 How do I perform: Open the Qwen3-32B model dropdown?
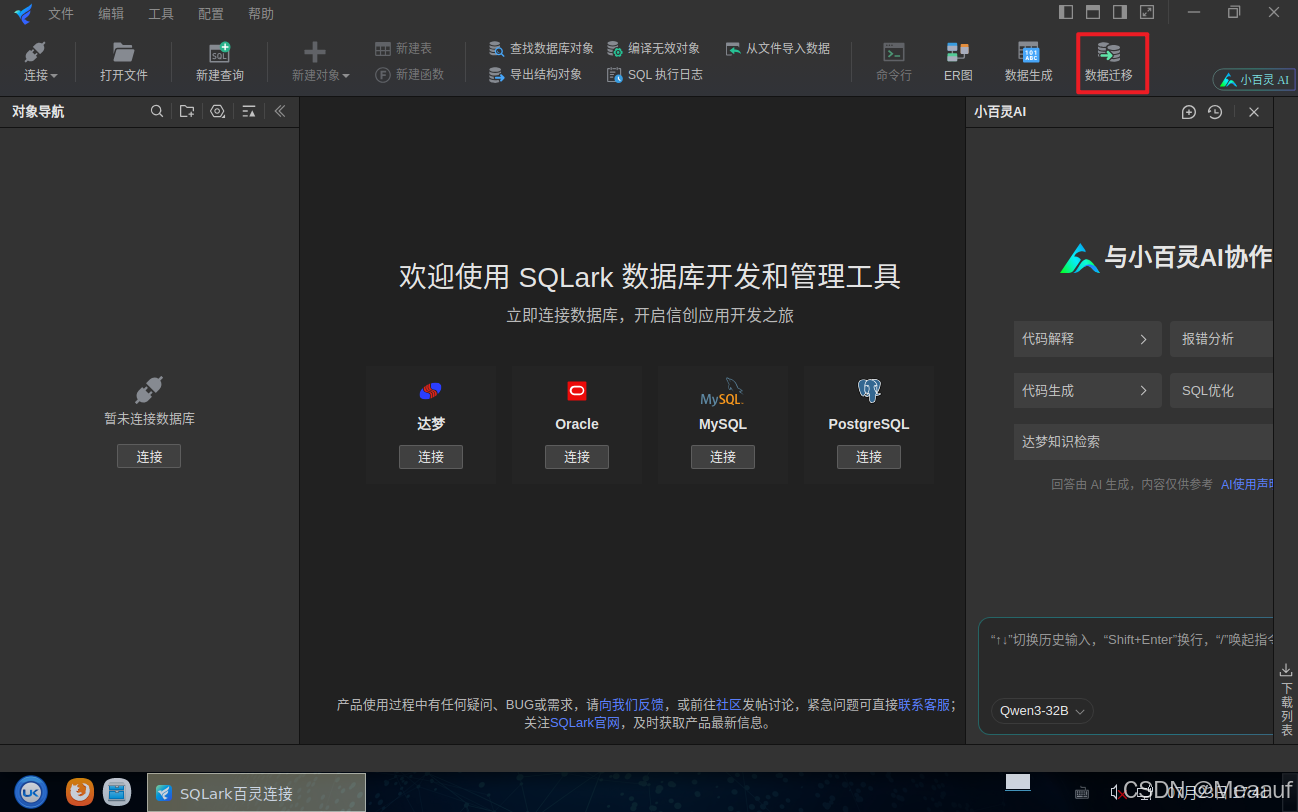click(1042, 711)
